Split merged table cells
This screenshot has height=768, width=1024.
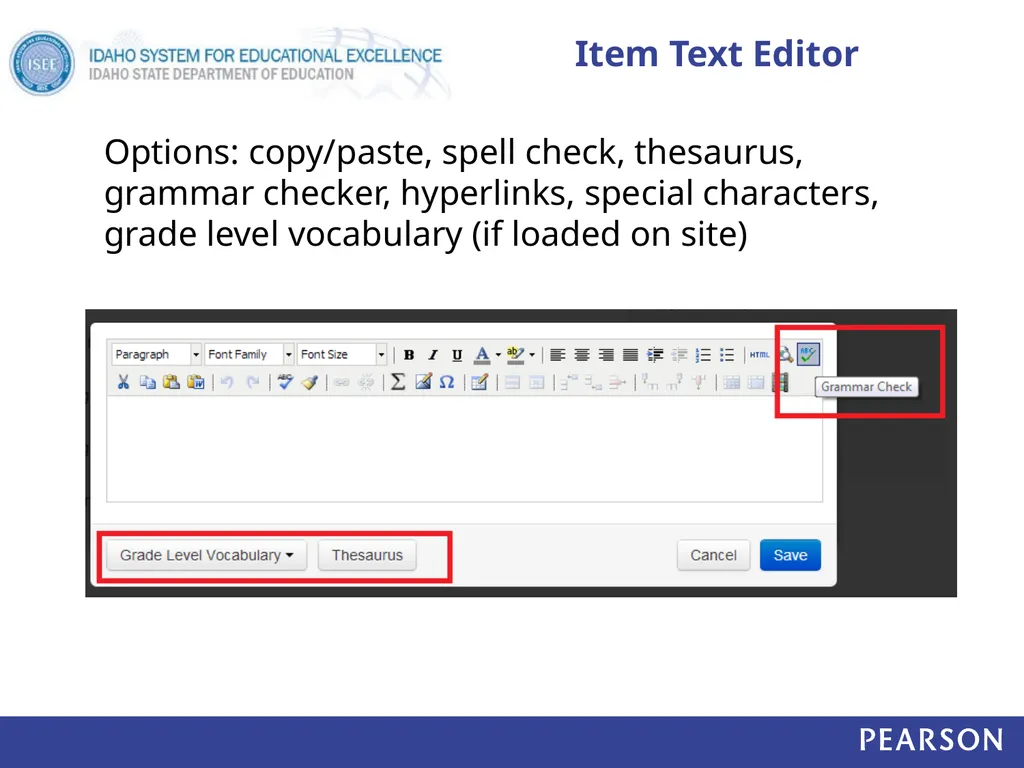pos(731,382)
